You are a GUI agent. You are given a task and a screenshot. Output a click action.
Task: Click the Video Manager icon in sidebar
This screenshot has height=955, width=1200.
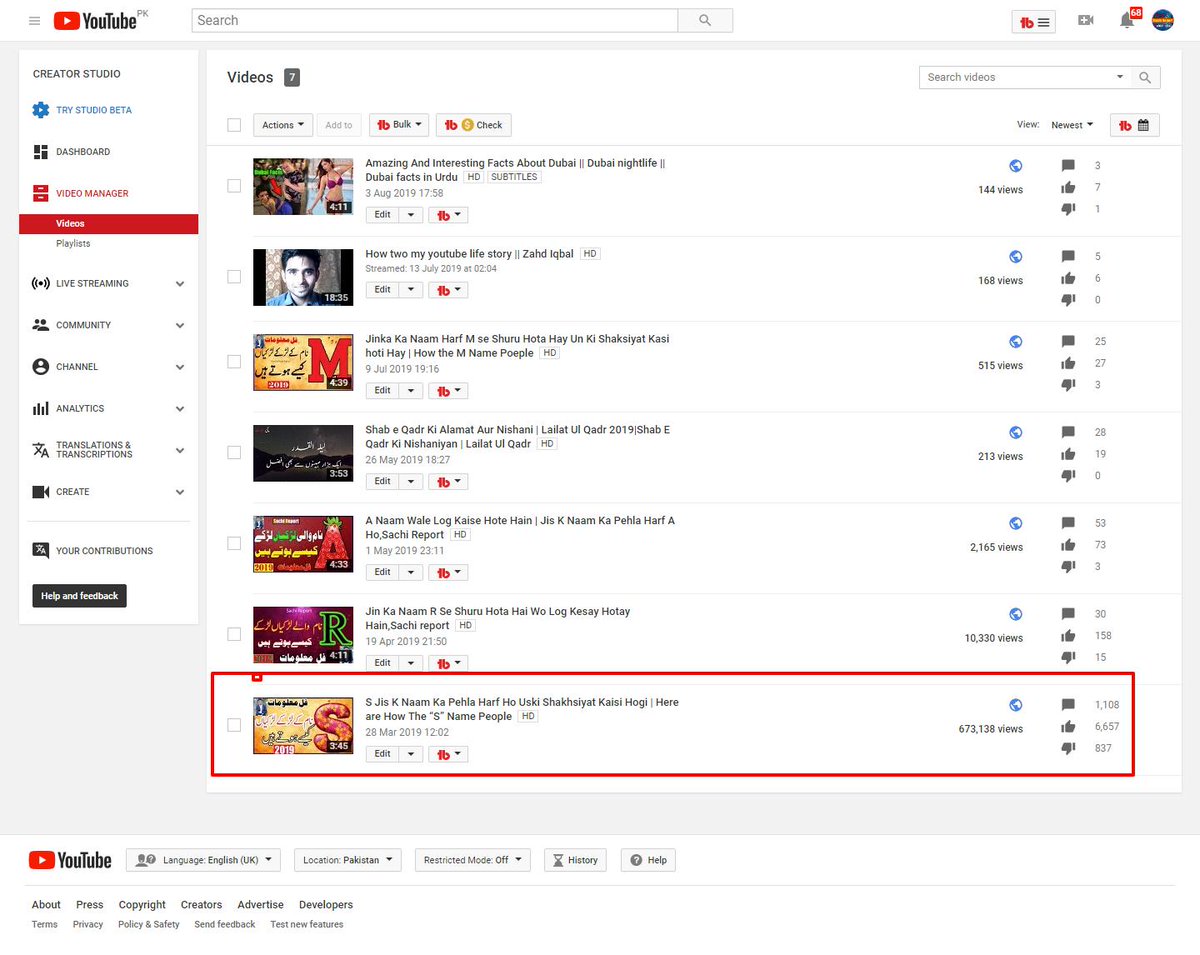(40, 193)
